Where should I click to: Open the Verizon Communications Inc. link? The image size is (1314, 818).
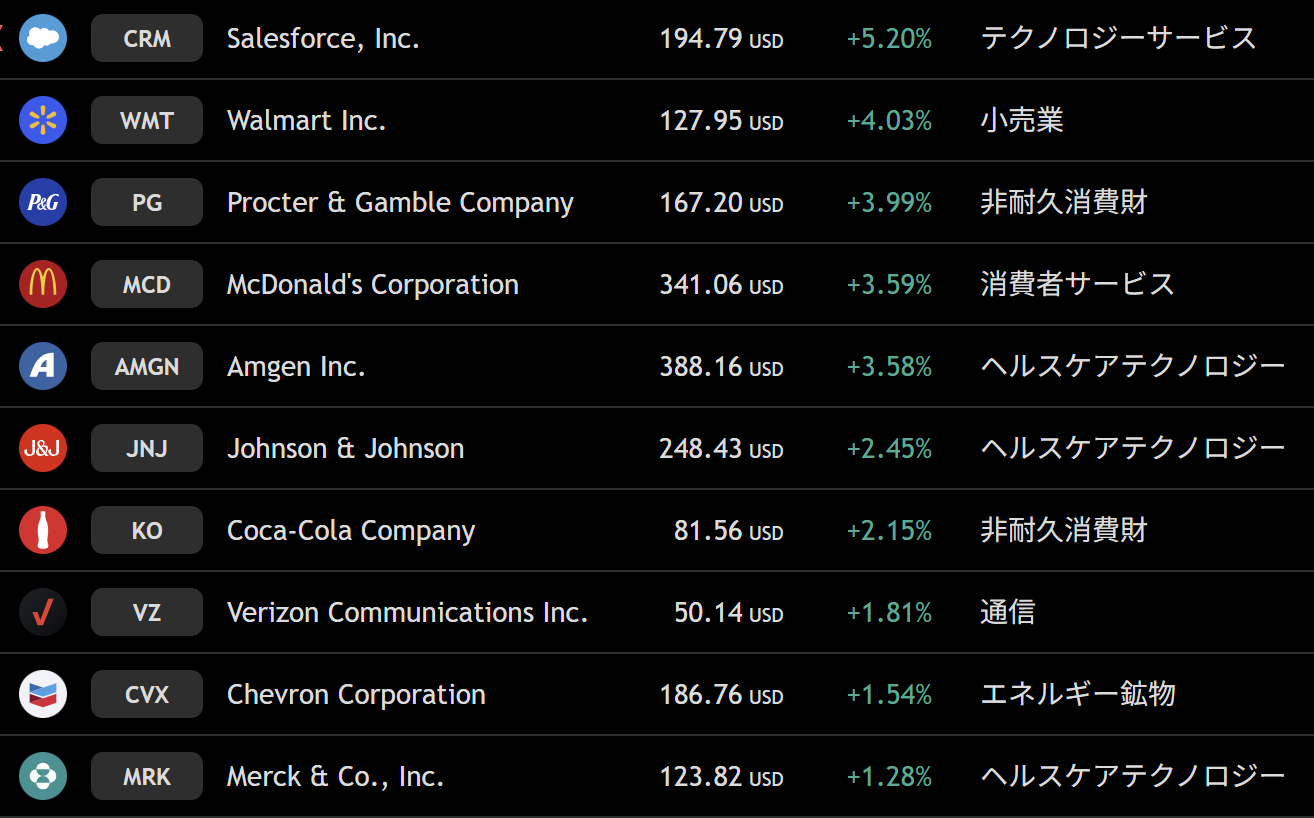[407, 613]
